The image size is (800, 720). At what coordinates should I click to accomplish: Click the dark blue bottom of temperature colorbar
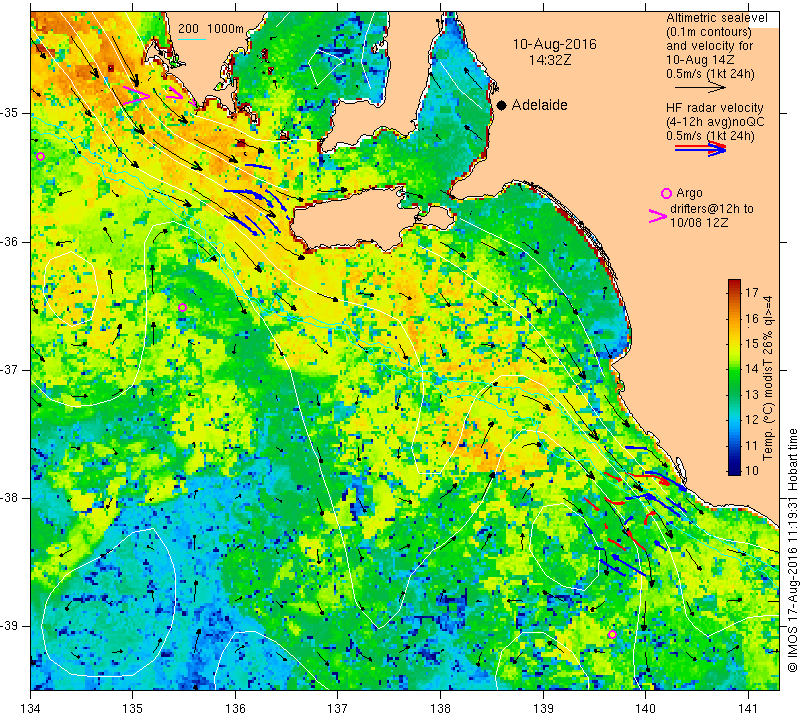(x=734, y=471)
